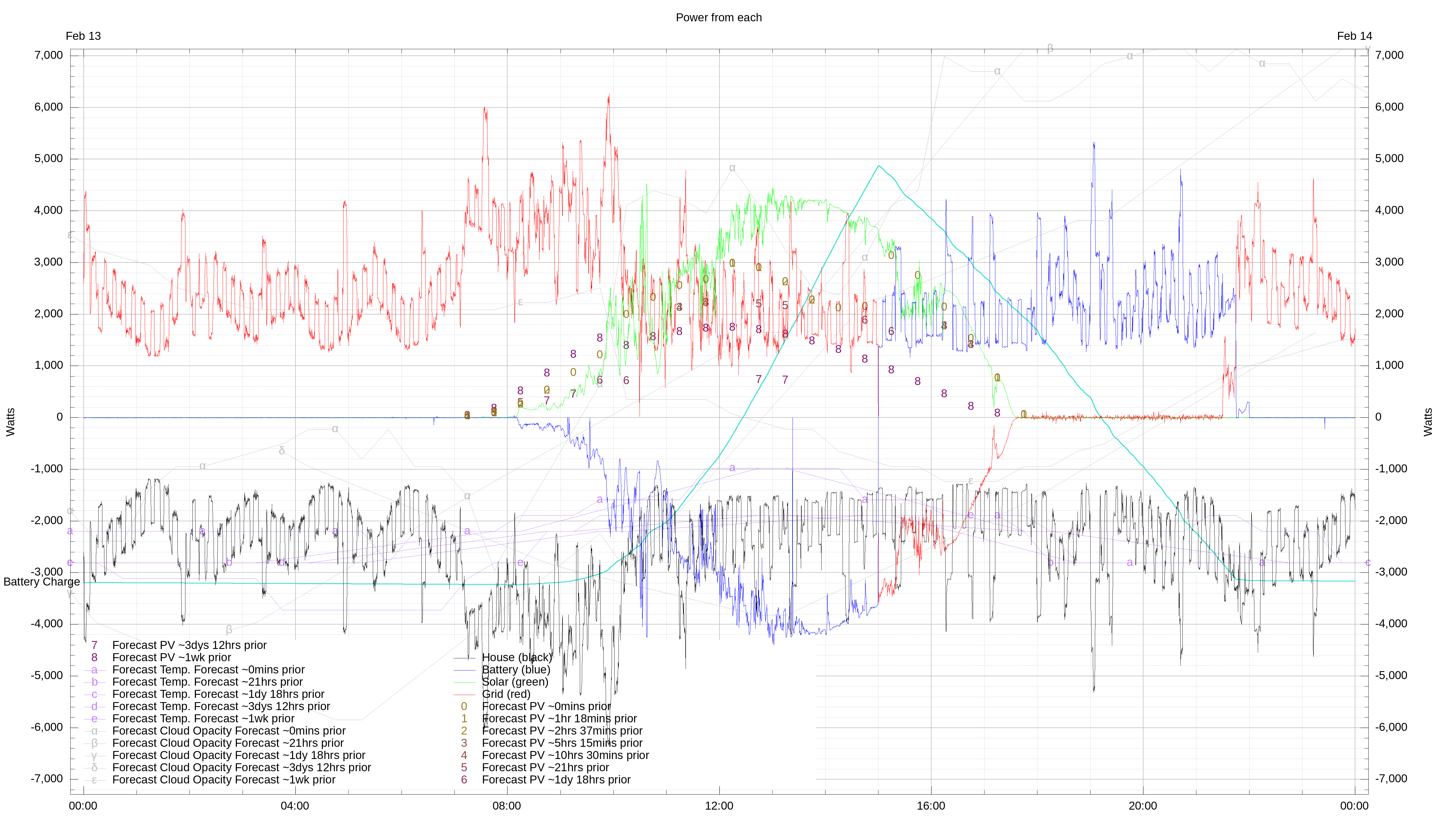Viewport: 1456px width, 819px height.
Task: Click the 'Power from each' chart title
Action: point(718,18)
